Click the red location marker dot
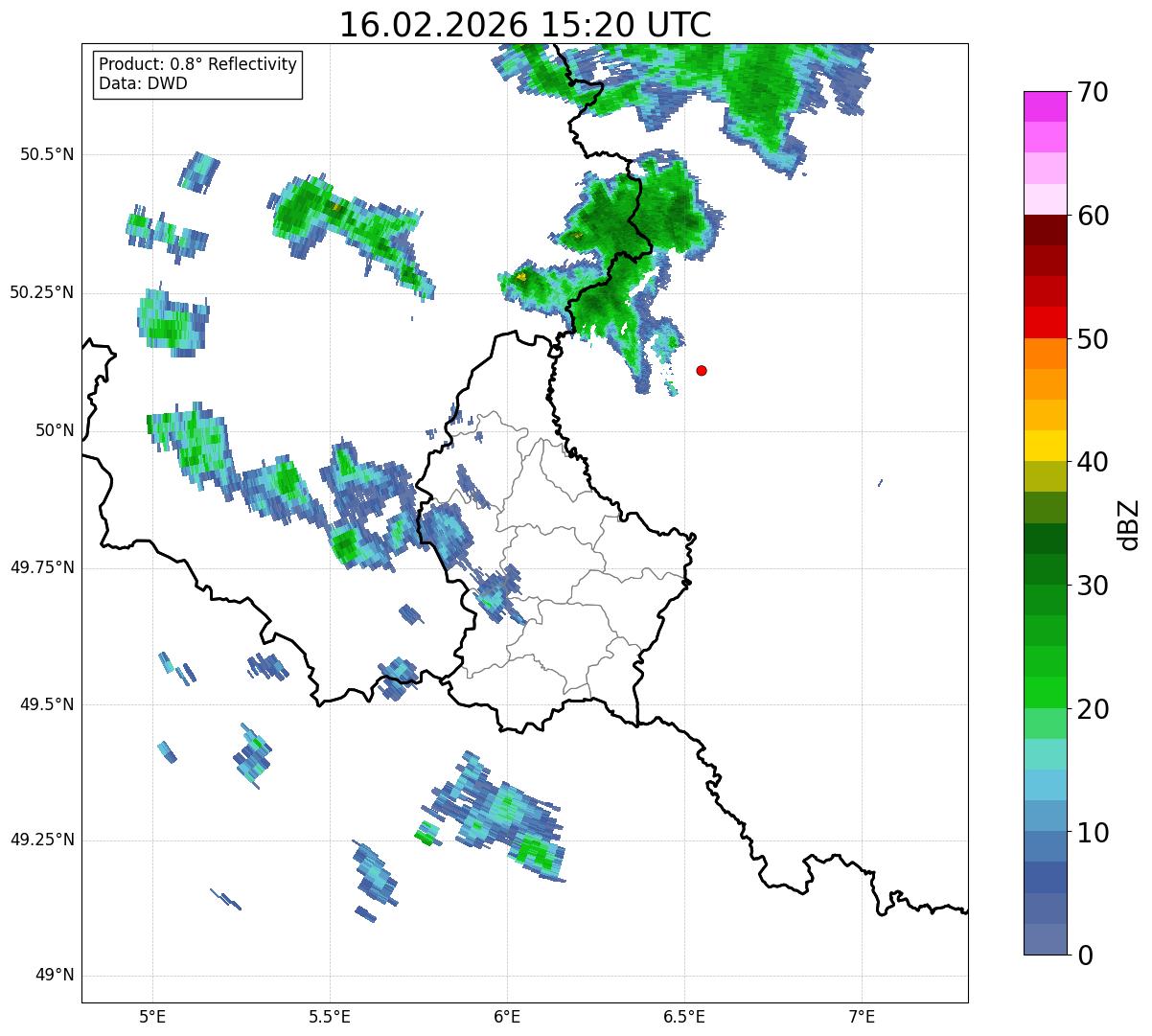This screenshot has width=1152, height=1036. pyautogui.click(x=702, y=370)
